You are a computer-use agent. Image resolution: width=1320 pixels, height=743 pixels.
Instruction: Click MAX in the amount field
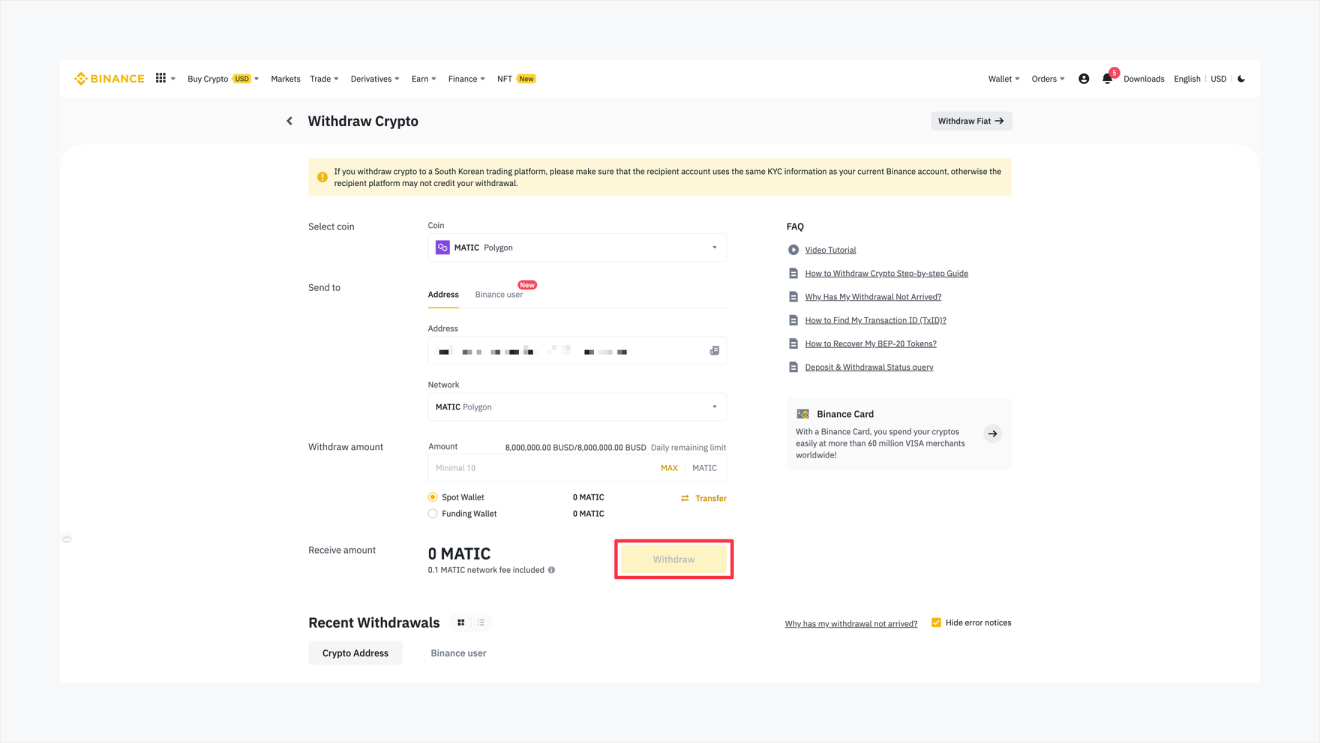669,468
